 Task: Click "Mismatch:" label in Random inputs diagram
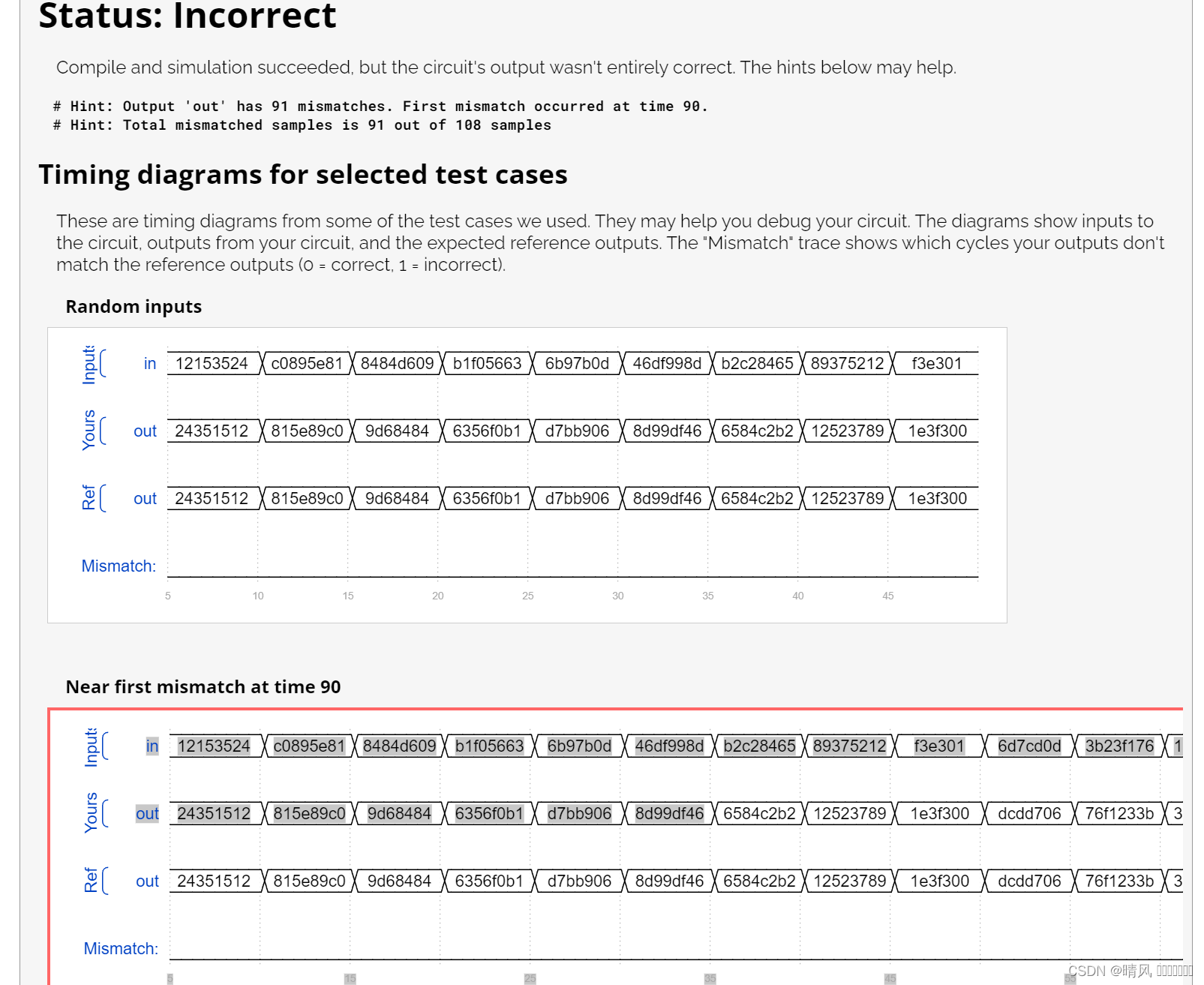(x=119, y=566)
